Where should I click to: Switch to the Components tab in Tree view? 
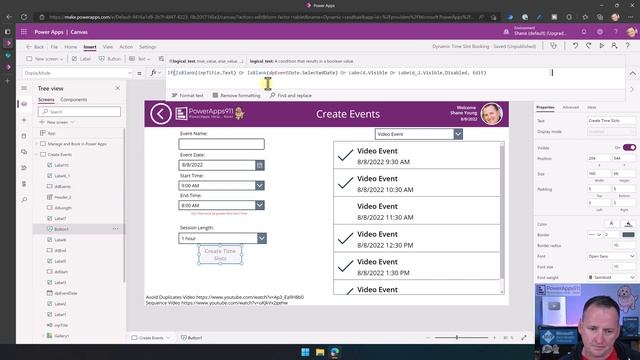[x=74, y=100]
